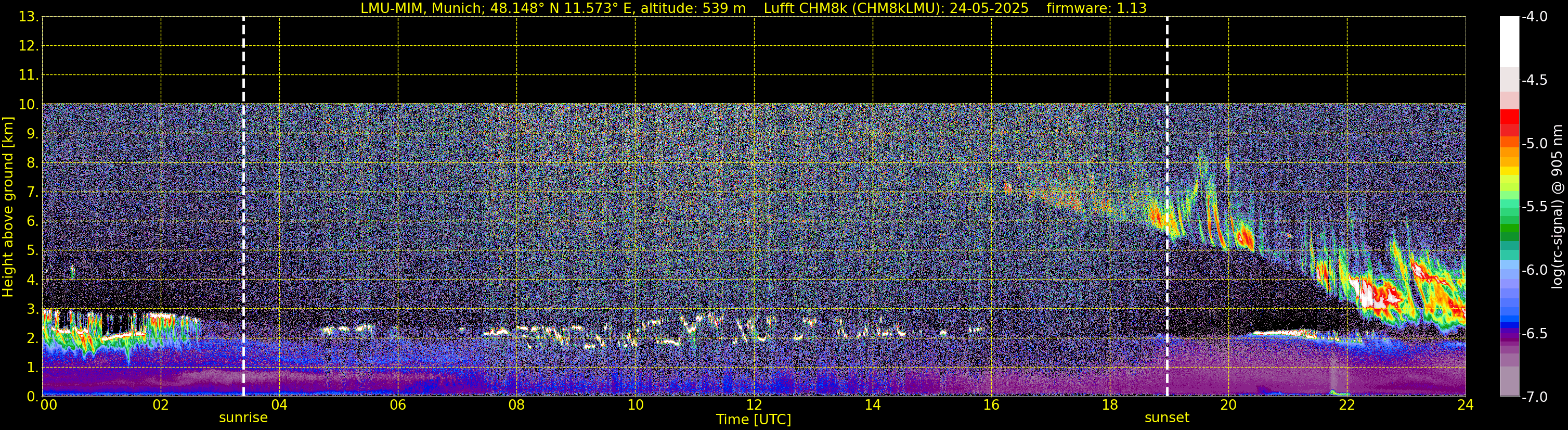The image size is (1568, 430).
Task: Click the white dashed sunset marker line
Action: click(1167, 207)
